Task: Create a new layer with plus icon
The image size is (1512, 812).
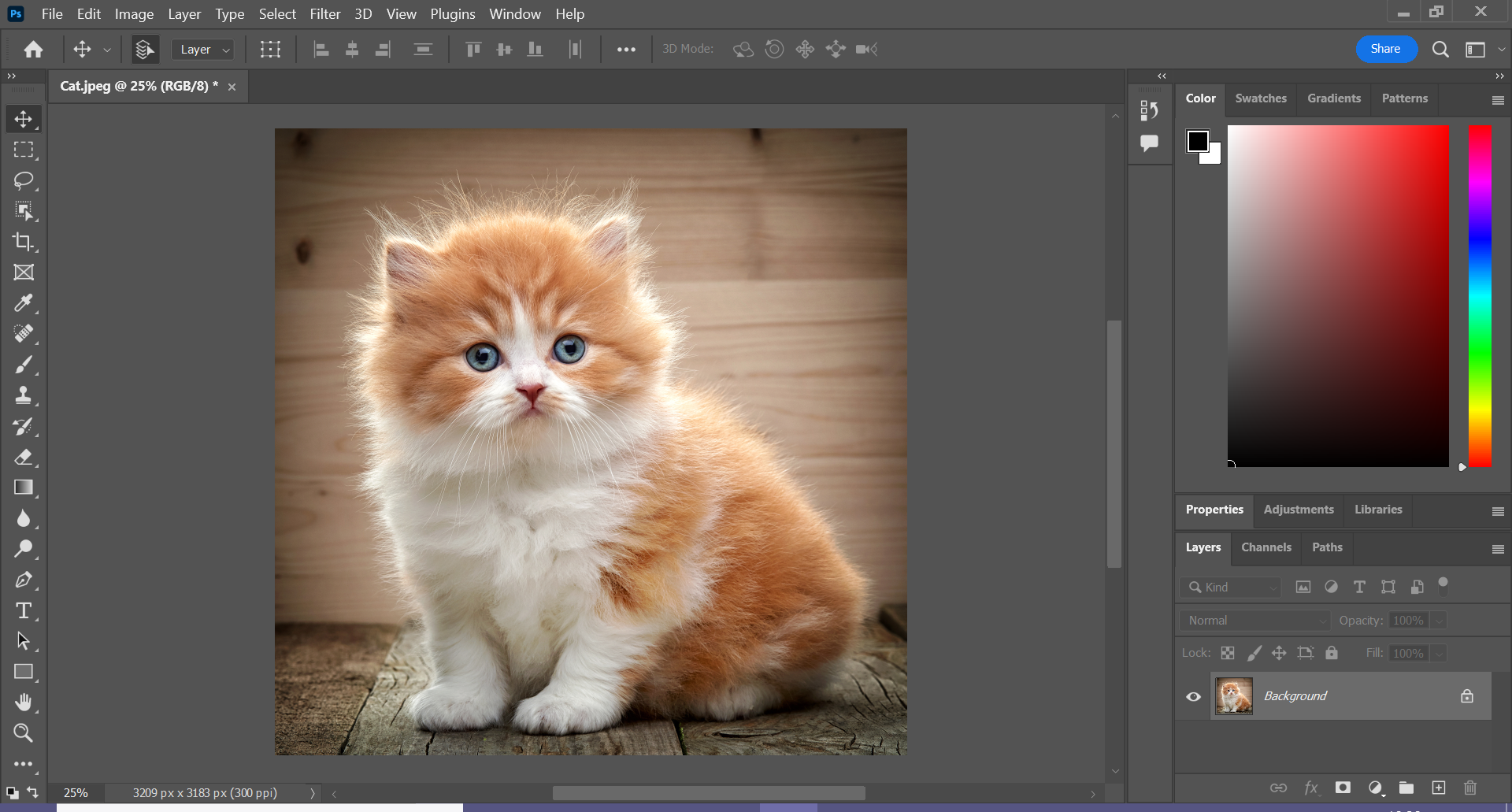Action: pos(1439,788)
